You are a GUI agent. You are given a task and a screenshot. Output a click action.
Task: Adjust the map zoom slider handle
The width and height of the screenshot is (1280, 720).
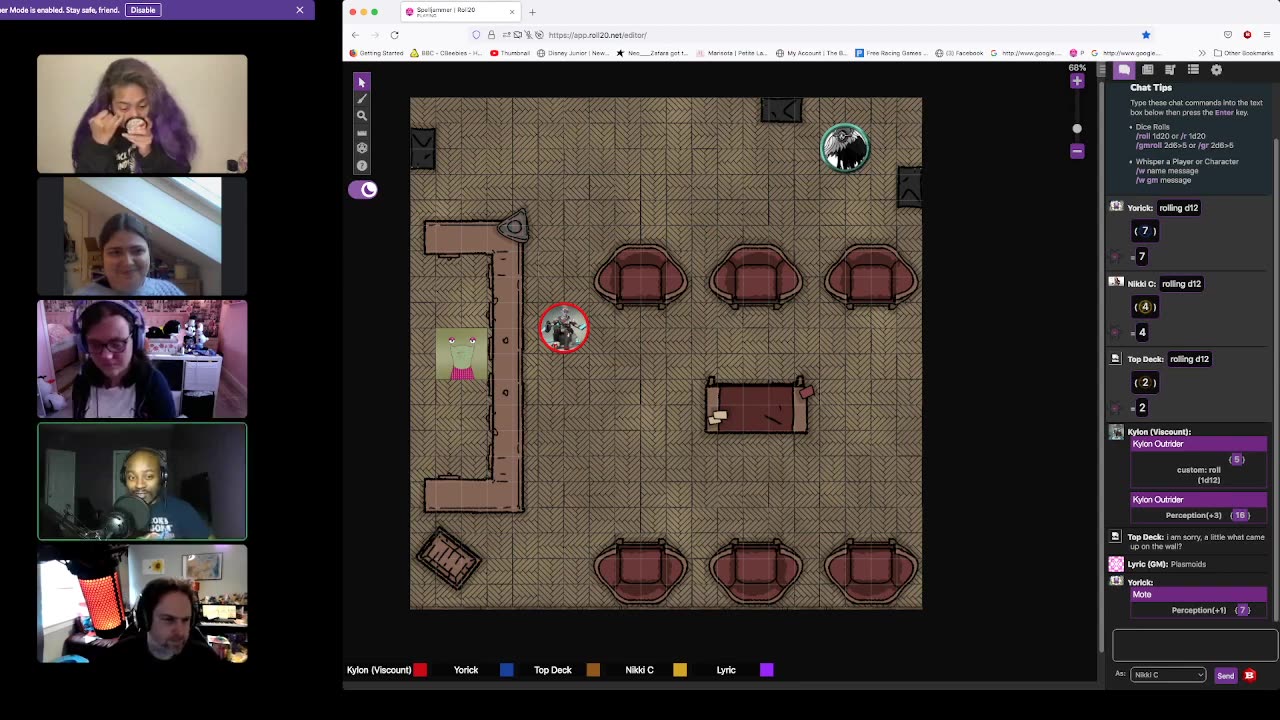point(1077,128)
